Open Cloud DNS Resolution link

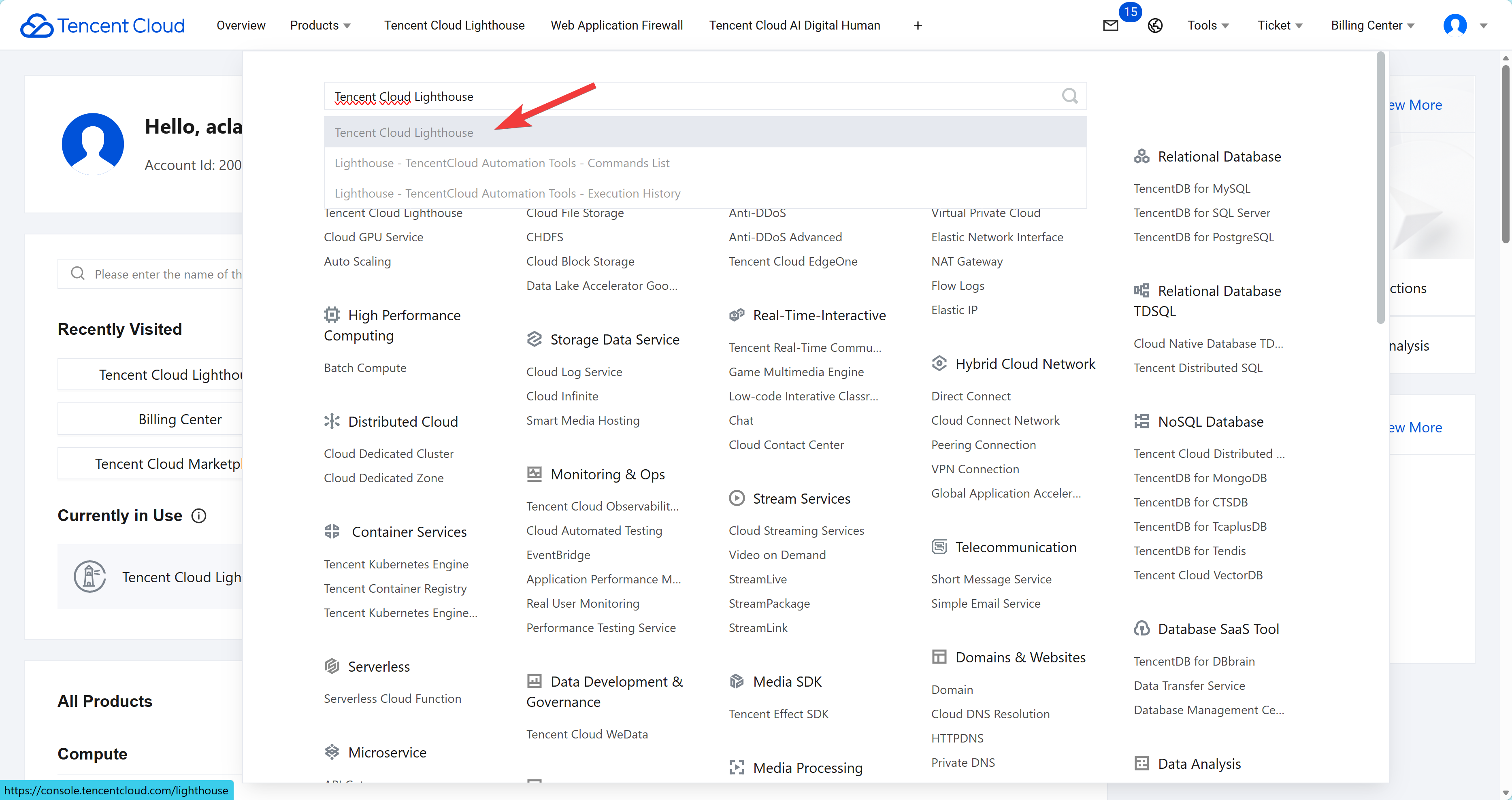(x=990, y=714)
